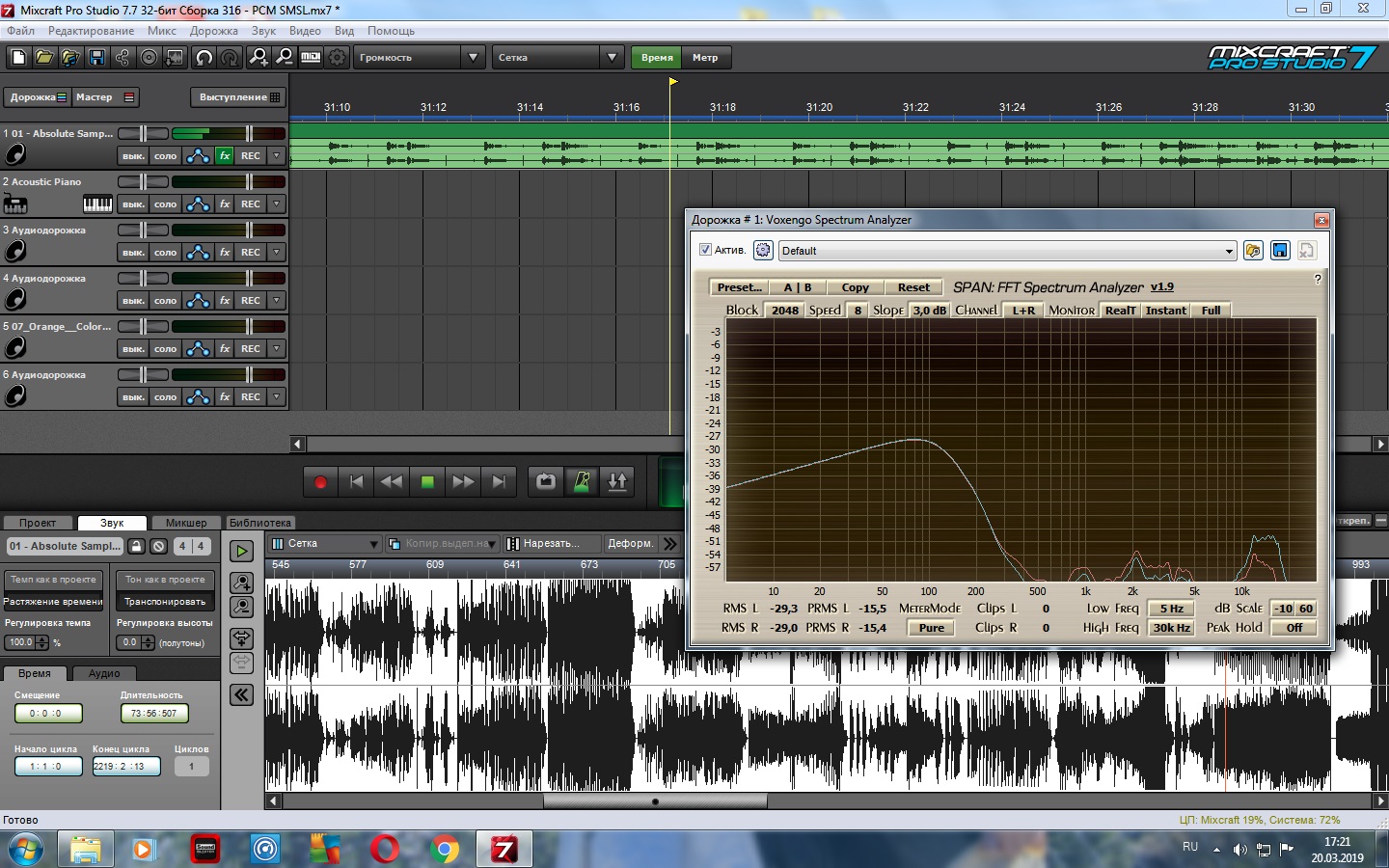Open Opera browser from the taskbar

pos(385,850)
